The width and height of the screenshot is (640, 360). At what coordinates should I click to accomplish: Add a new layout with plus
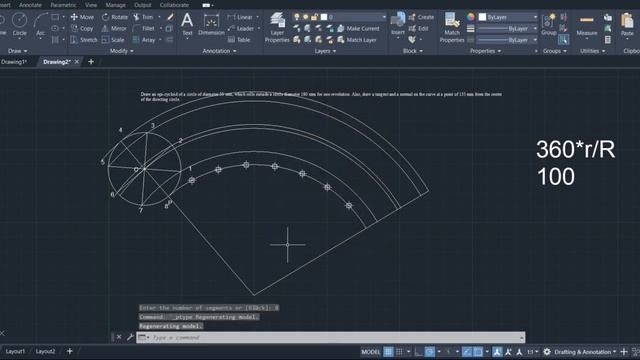pyautogui.click(x=70, y=351)
